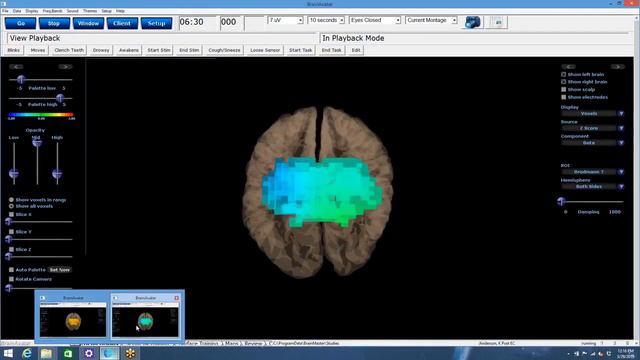The width and height of the screenshot is (640, 360).
Task: Toggle Show left brain checkbox
Action: click(x=564, y=74)
